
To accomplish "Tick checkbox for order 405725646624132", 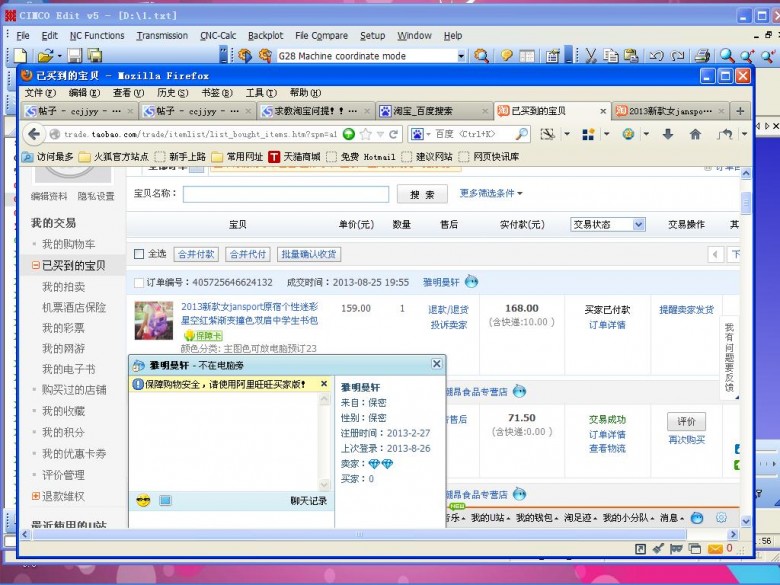I will tap(139, 283).
